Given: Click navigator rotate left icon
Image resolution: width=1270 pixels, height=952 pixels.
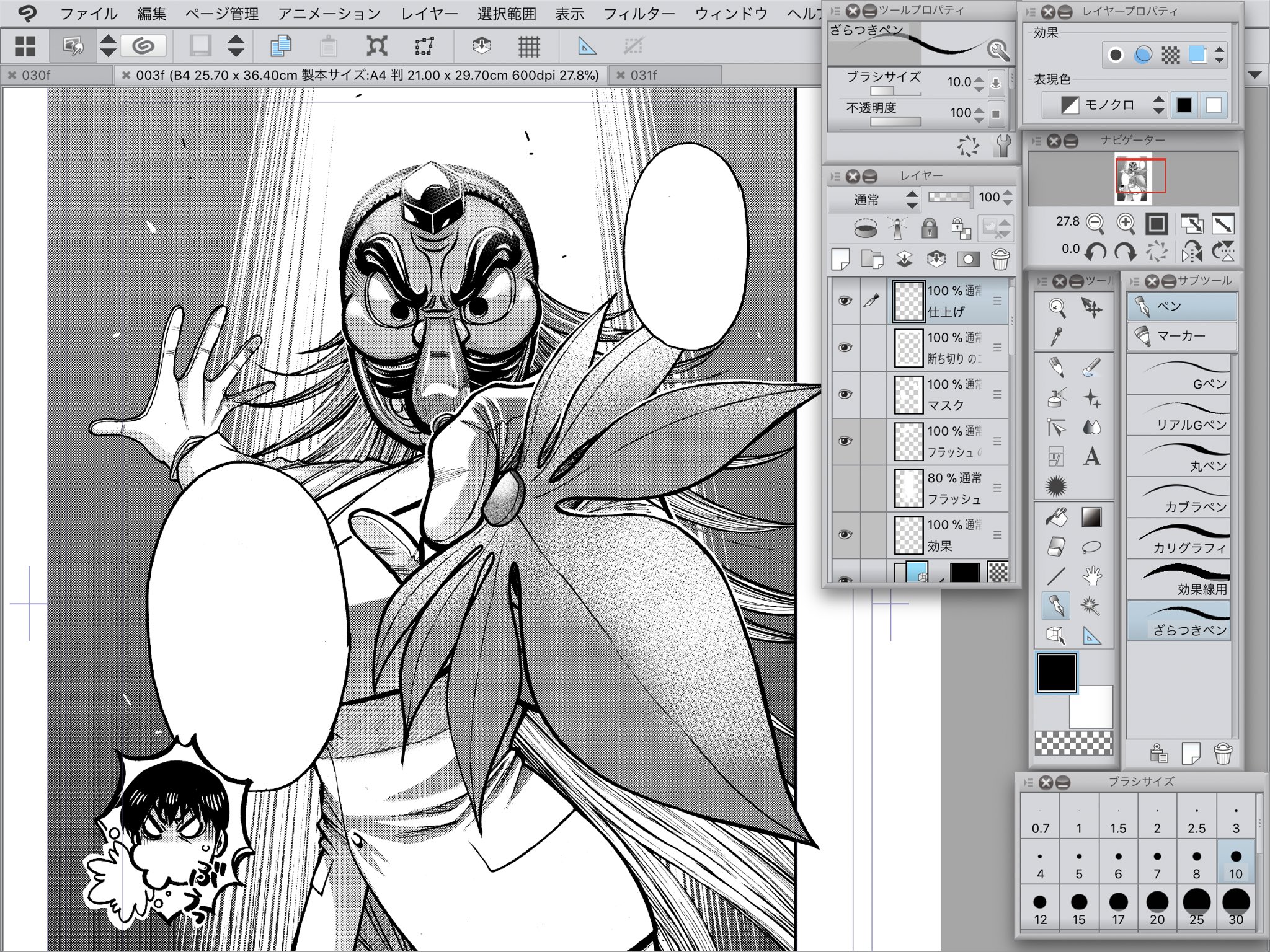Looking at the screenshot, I should tap(1095, 252).
